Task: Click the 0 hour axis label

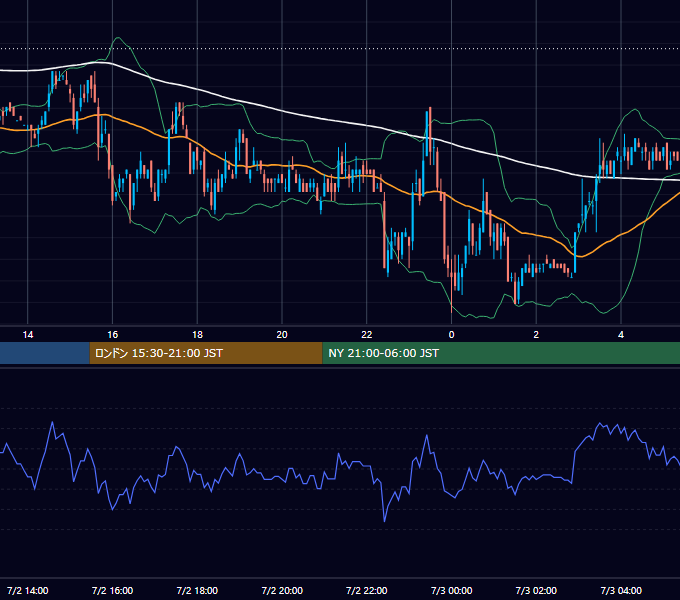Action: click(451, 335)
